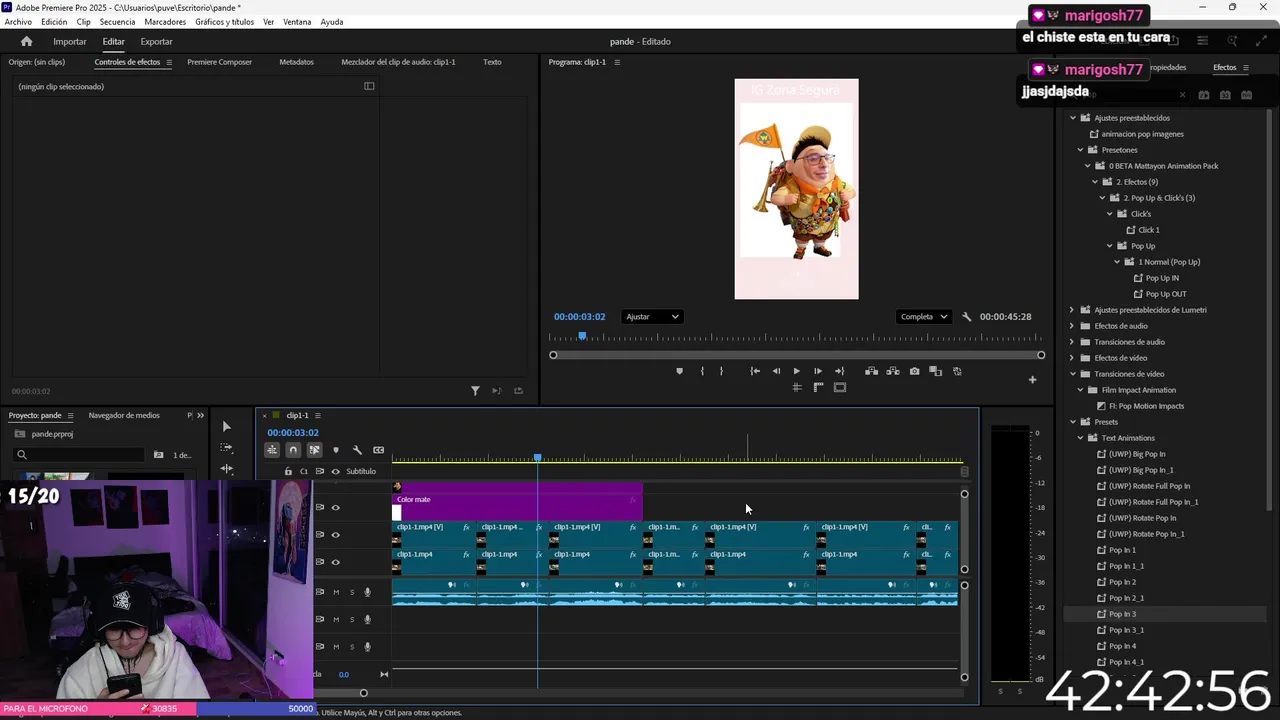
Task: Toggle timeline Snap magnet icon
Action: 293,450
